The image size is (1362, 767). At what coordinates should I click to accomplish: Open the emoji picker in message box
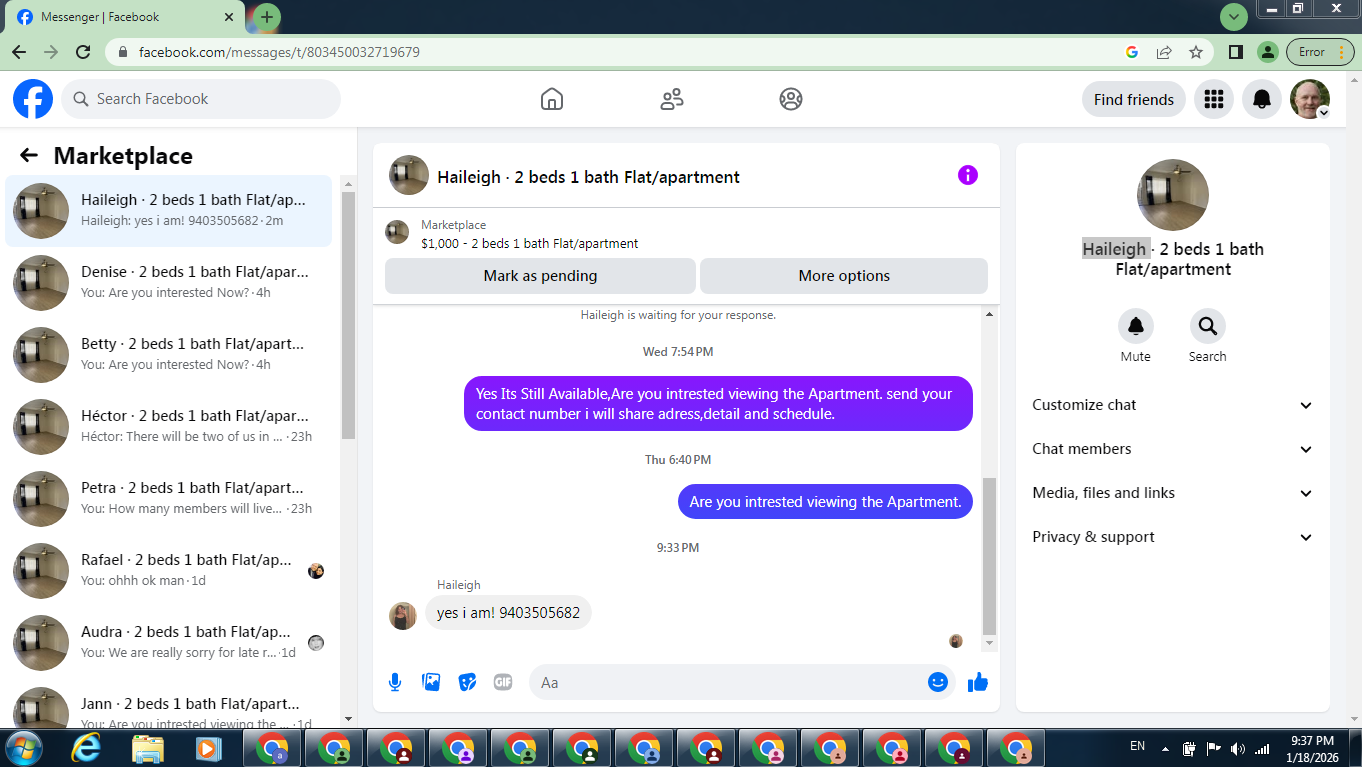coord(938,682)
